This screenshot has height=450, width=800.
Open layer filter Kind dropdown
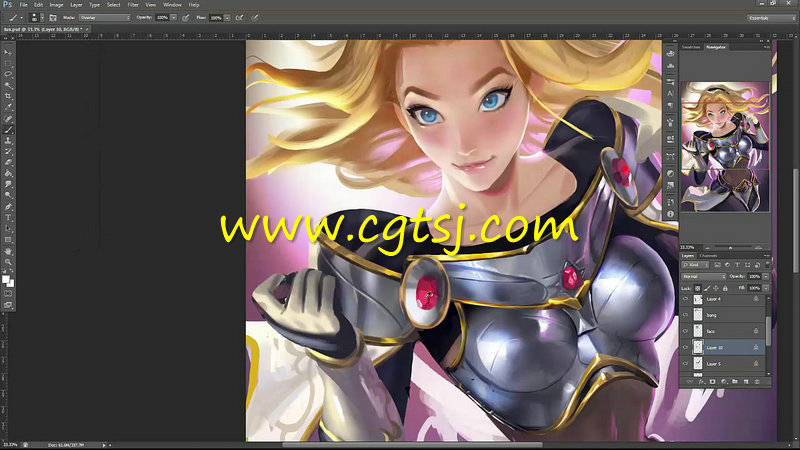pyautogui.click(x=695, y=265)
